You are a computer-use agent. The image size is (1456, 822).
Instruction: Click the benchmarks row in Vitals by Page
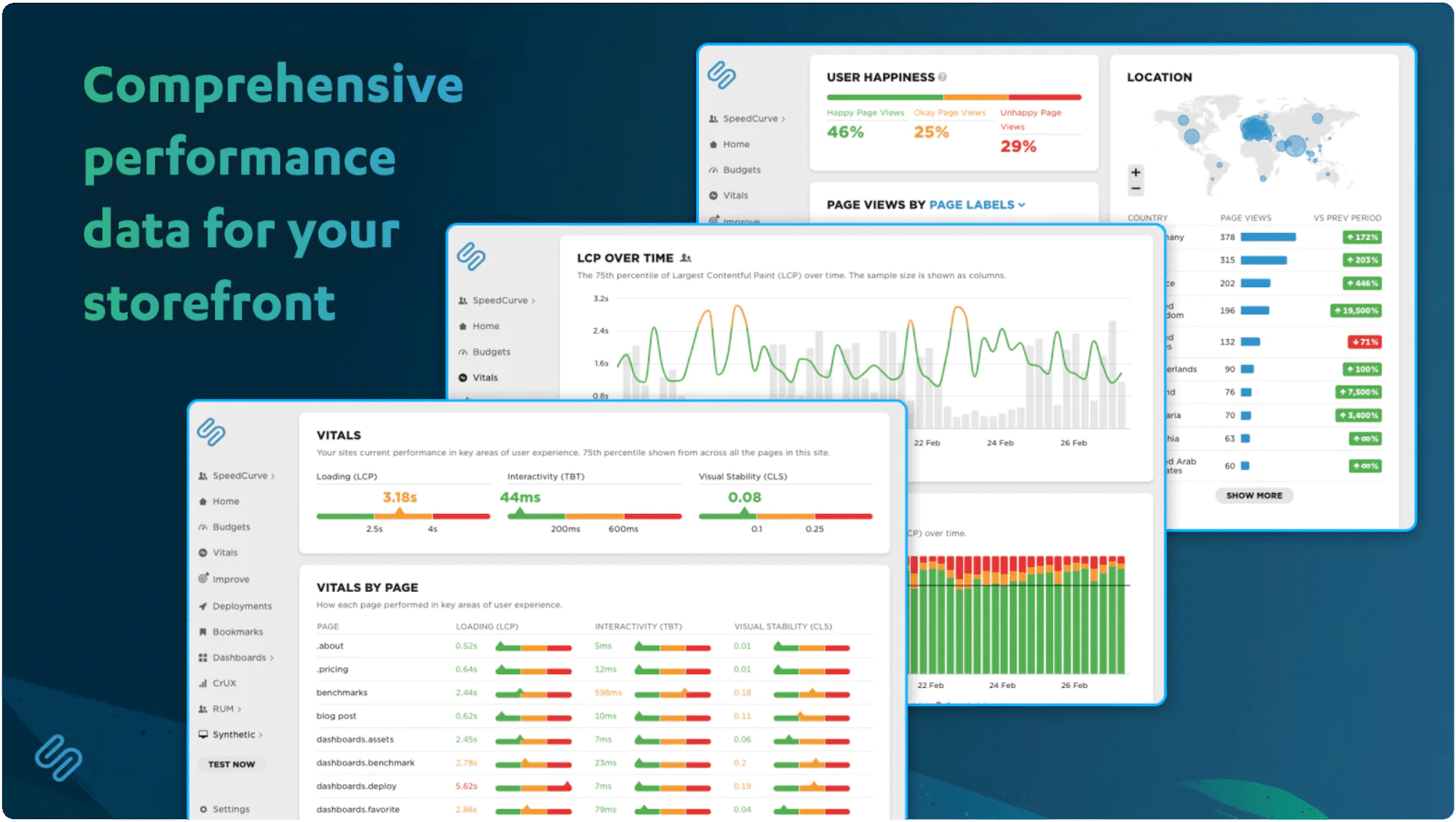342,692
